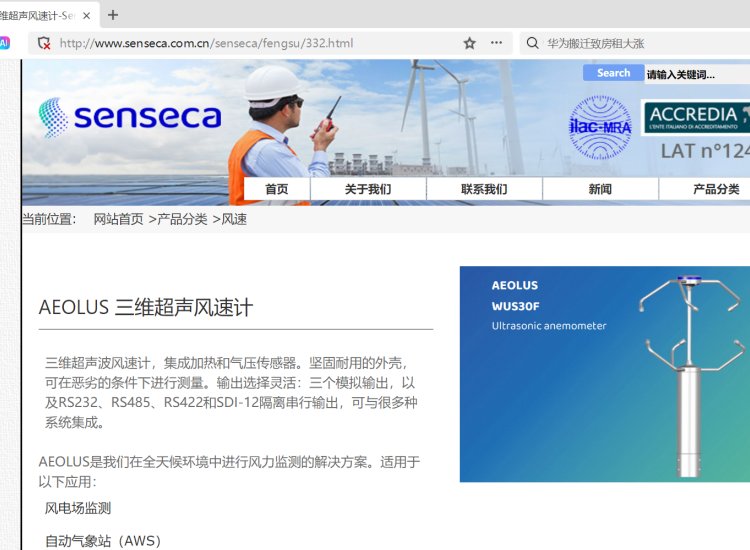Click the AI assistant icon
The image size is (750, 550).
4,43
